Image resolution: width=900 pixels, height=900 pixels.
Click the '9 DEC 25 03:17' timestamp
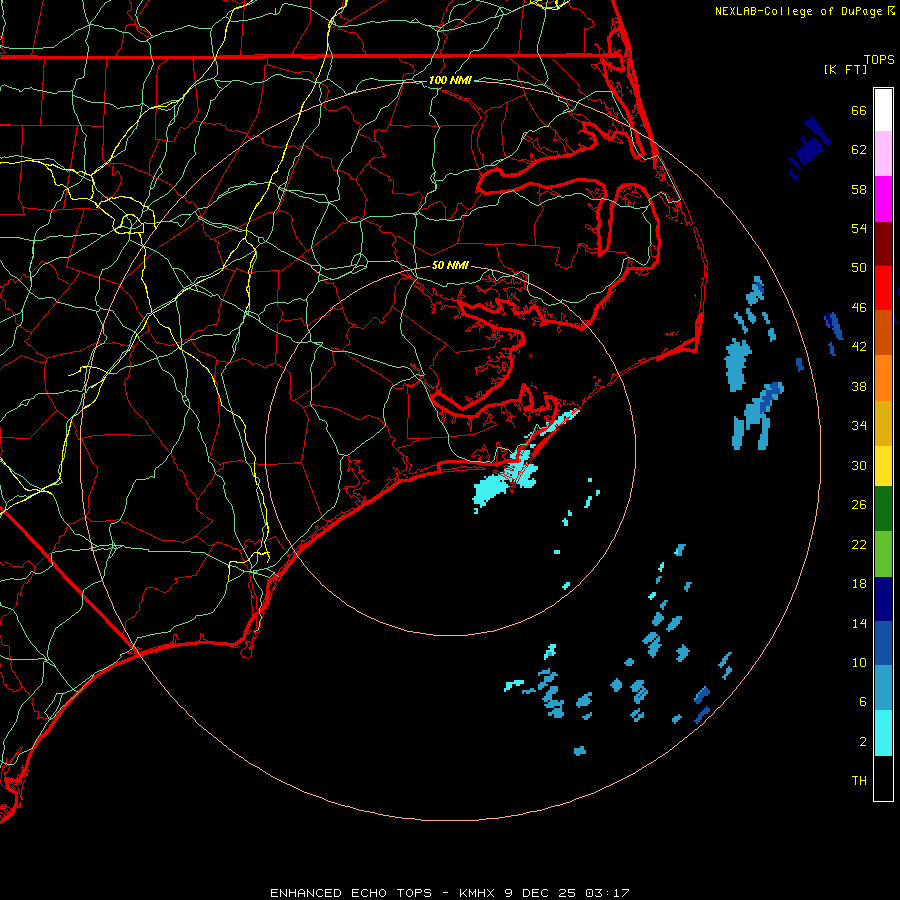567,893
